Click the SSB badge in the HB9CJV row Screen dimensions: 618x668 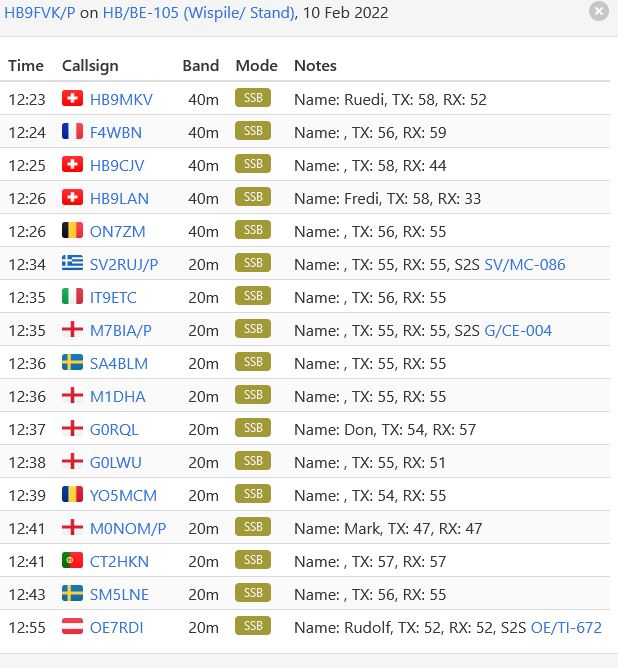[253, 164]
